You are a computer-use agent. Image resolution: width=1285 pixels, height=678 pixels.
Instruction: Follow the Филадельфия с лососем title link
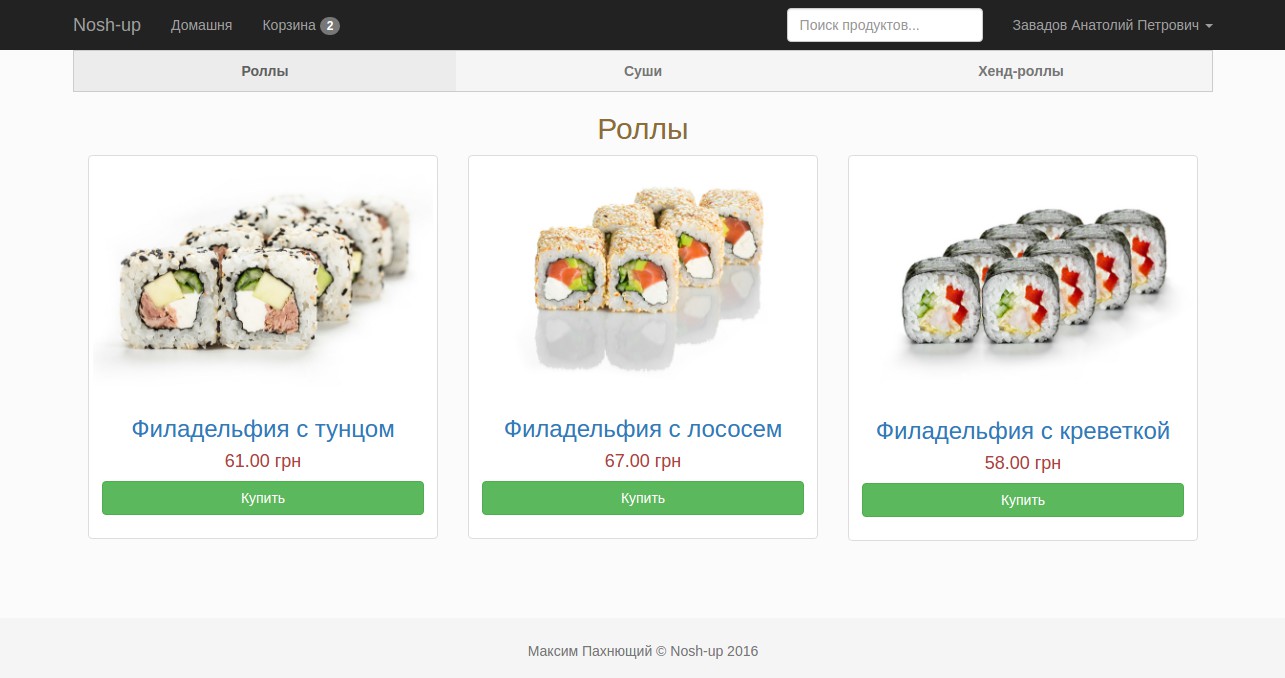[x=643, y=429]
